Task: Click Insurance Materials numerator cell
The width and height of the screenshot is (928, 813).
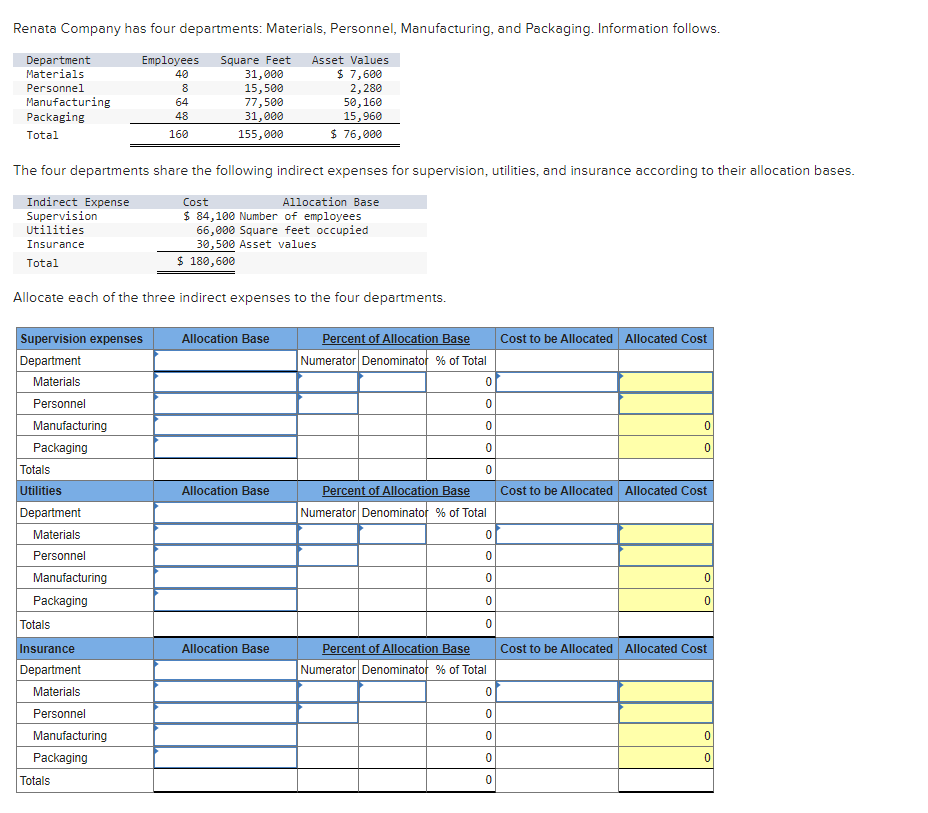Action: (328, 692)
